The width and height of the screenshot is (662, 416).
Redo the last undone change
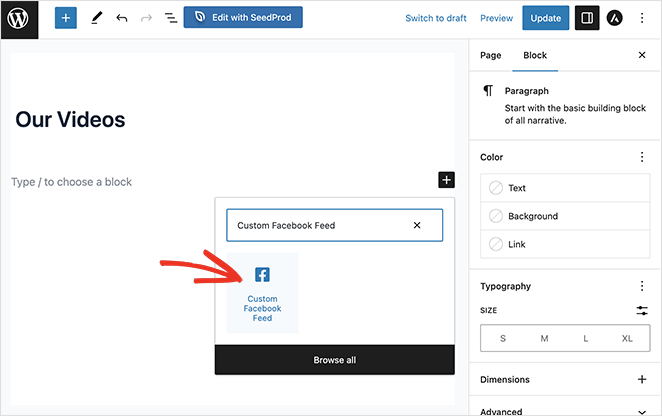[x=146, y=18]
